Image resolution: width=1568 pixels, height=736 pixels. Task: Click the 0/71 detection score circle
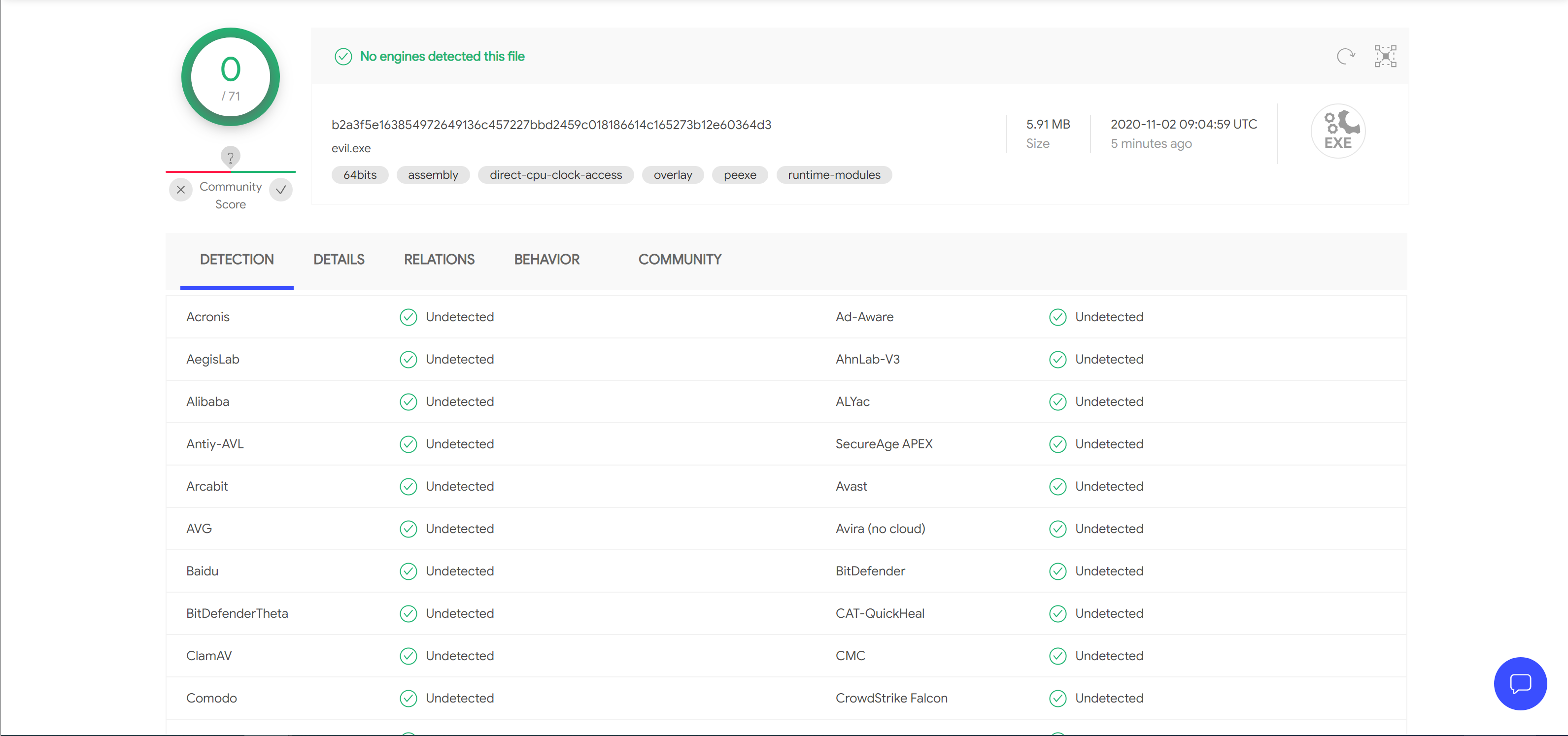click(x=231, y=77)
